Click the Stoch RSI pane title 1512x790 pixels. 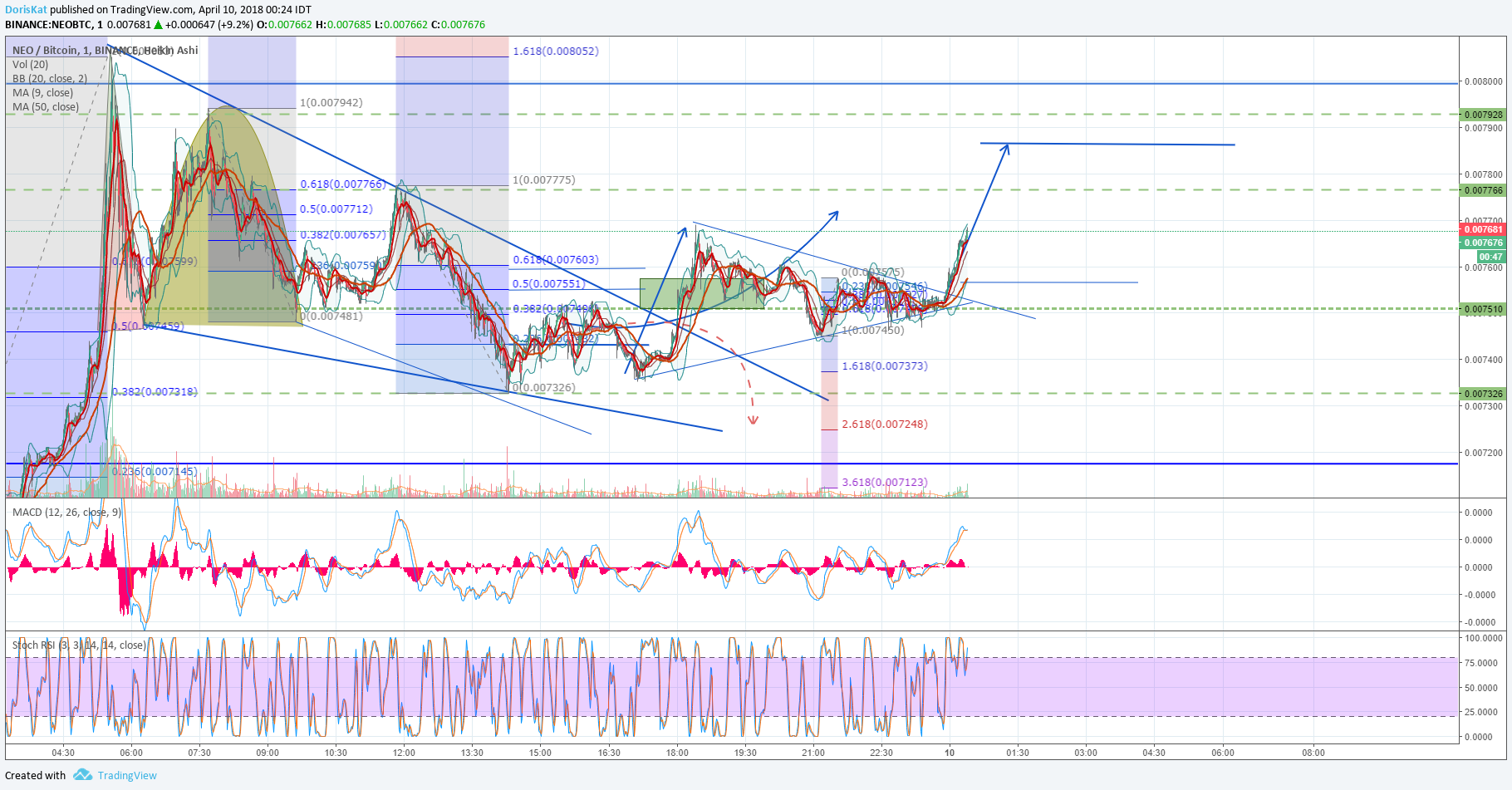point(79,645)
